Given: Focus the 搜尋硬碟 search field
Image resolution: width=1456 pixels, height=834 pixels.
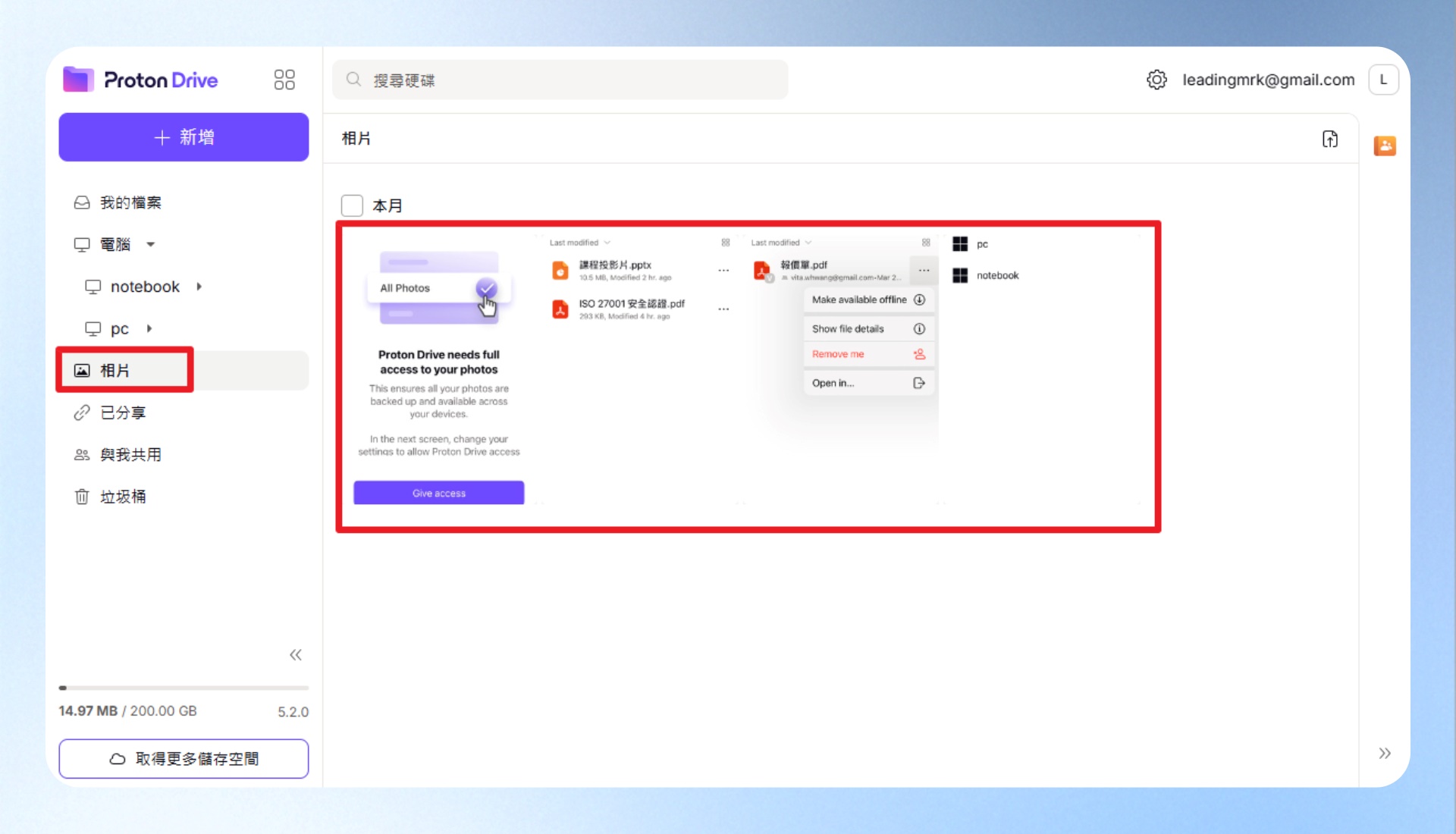Looking at the screenshot, I should point(560,80).
